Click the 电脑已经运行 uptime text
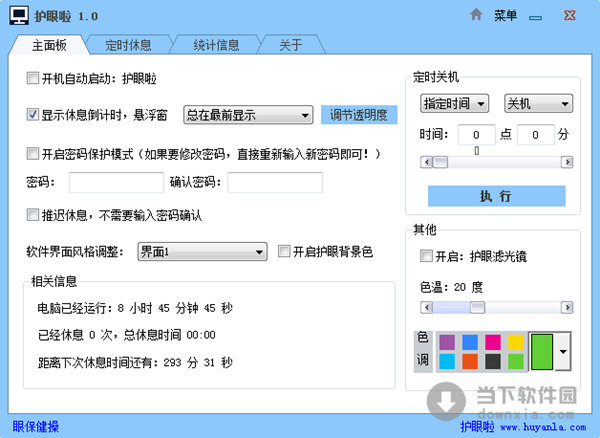 (135, 308)
